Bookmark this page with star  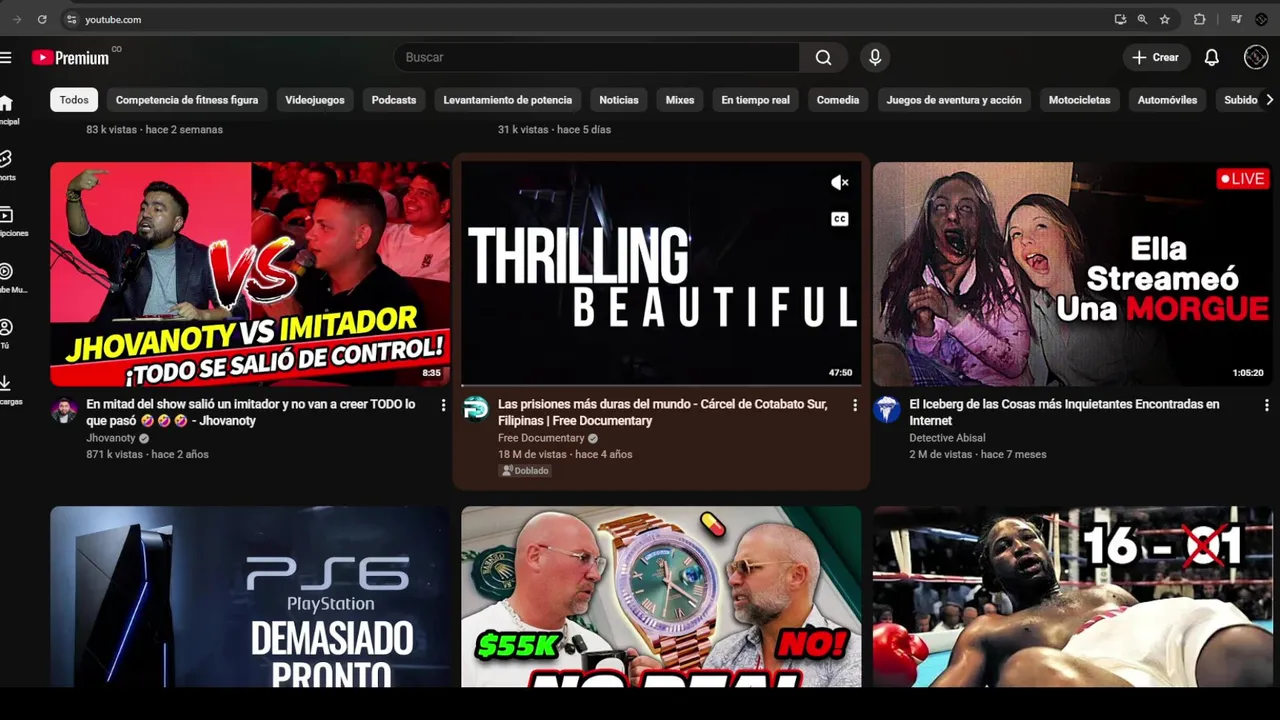coord(1165,19)
